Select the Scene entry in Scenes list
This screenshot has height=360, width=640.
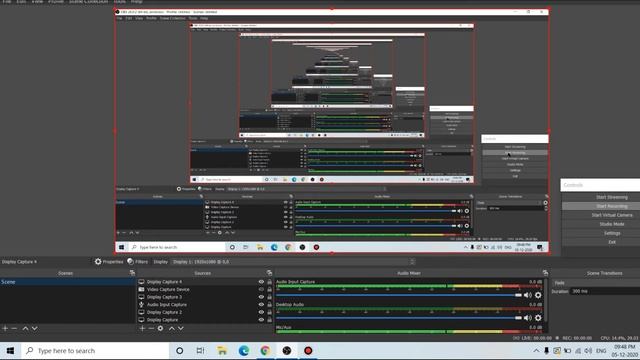pyautogui.click(x=67, y=282)
